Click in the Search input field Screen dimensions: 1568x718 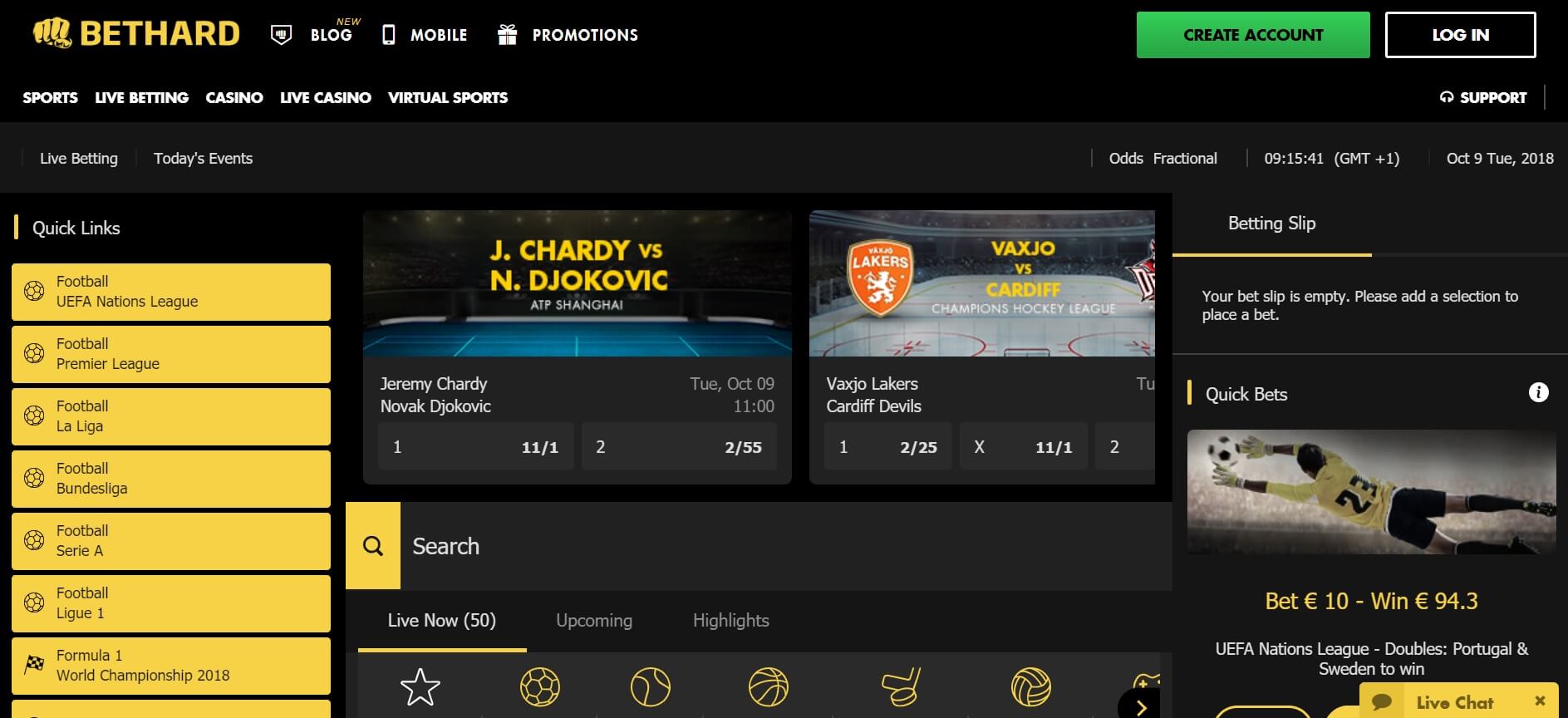coord(786,546)
